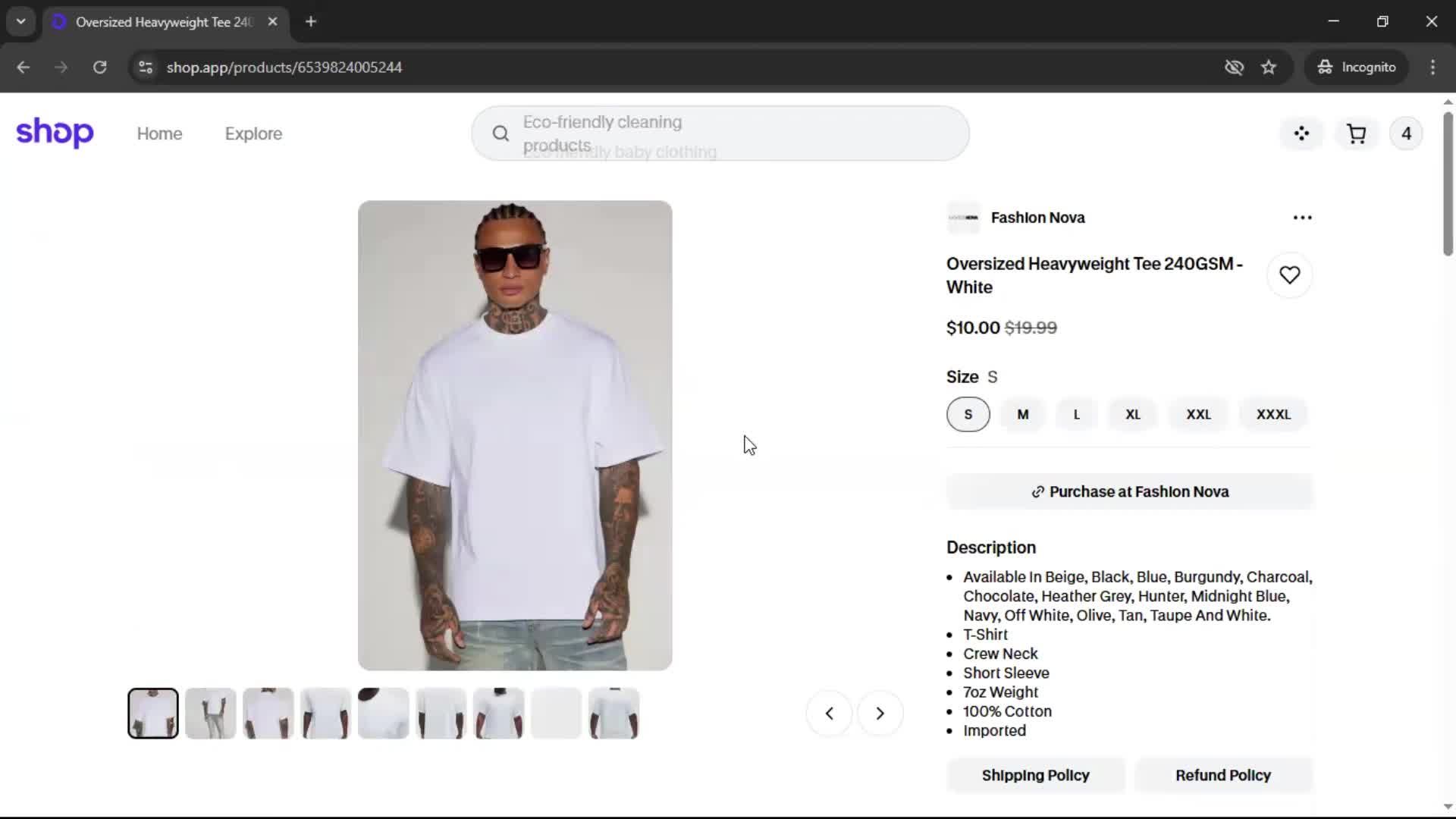
Task: Bookmark this page with the star icon
Action: (x=1269, y=67)
